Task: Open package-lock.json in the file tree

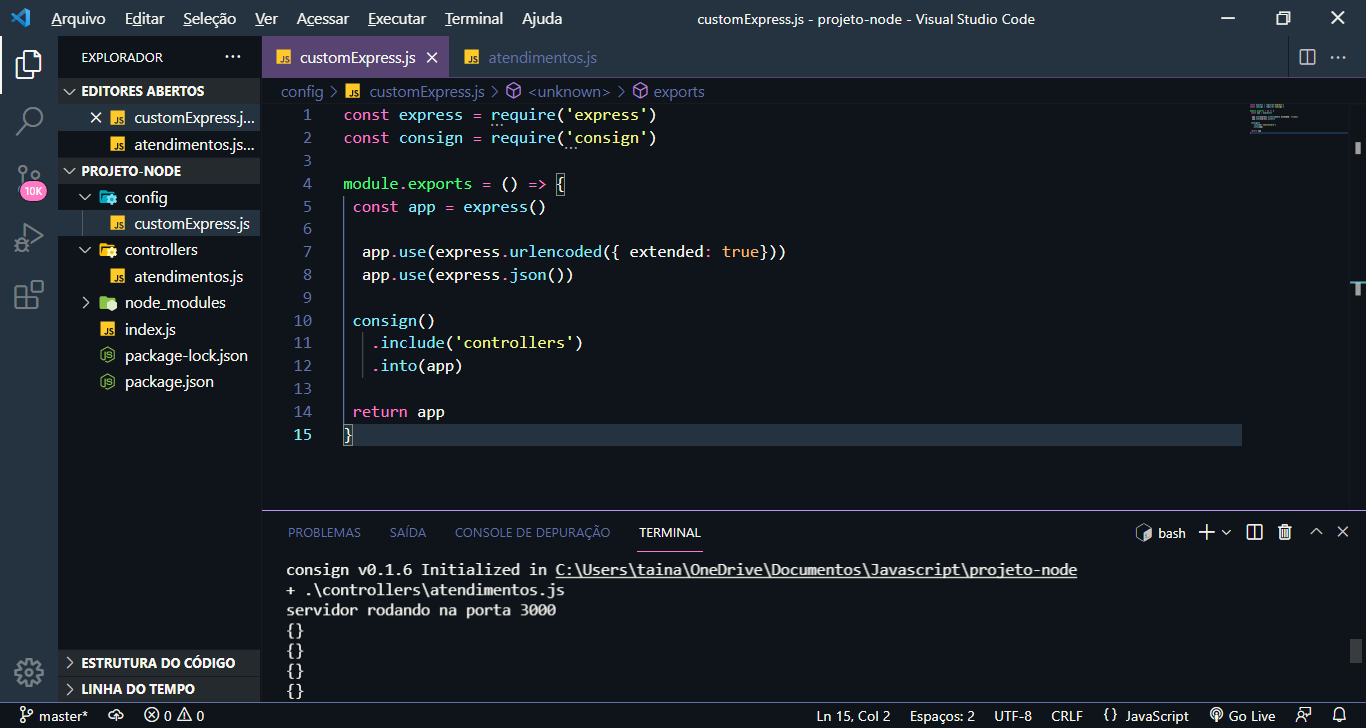Action: (x=159, y=356)
